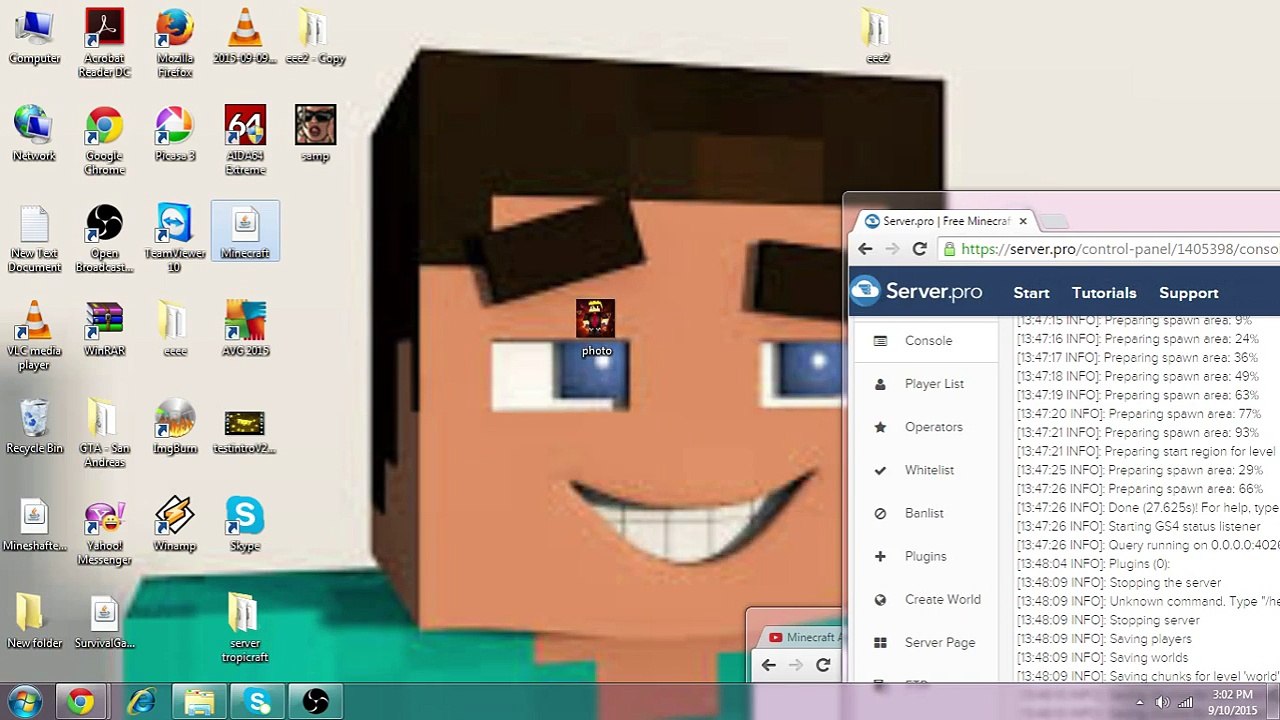Select the samp desktop icon

(x=315, y=133)
